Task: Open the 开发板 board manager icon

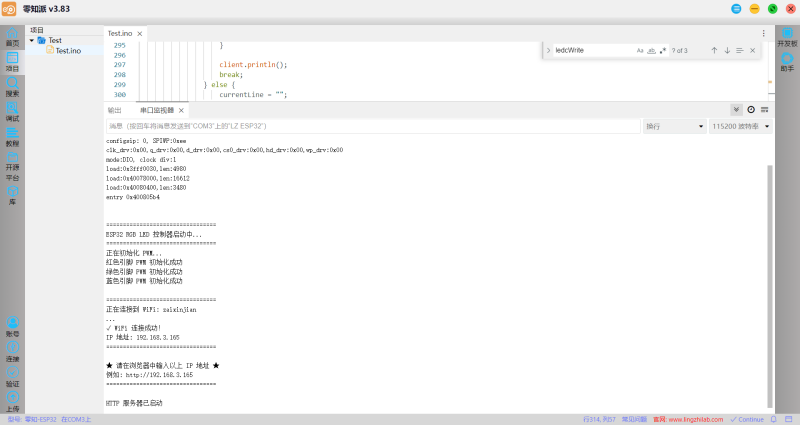Action: tap(787, 38)
